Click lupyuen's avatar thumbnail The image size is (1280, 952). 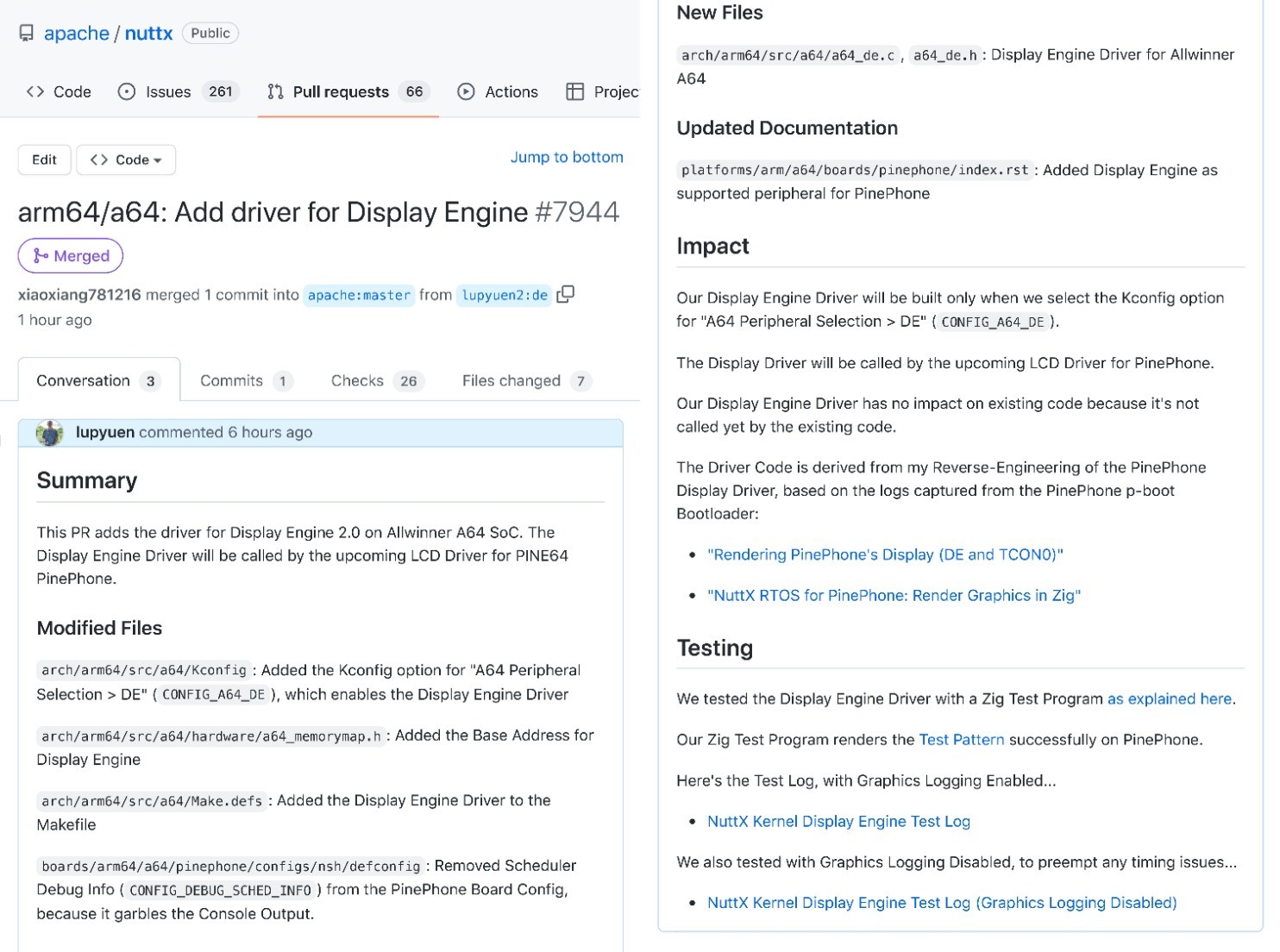[x=50, y=433]
